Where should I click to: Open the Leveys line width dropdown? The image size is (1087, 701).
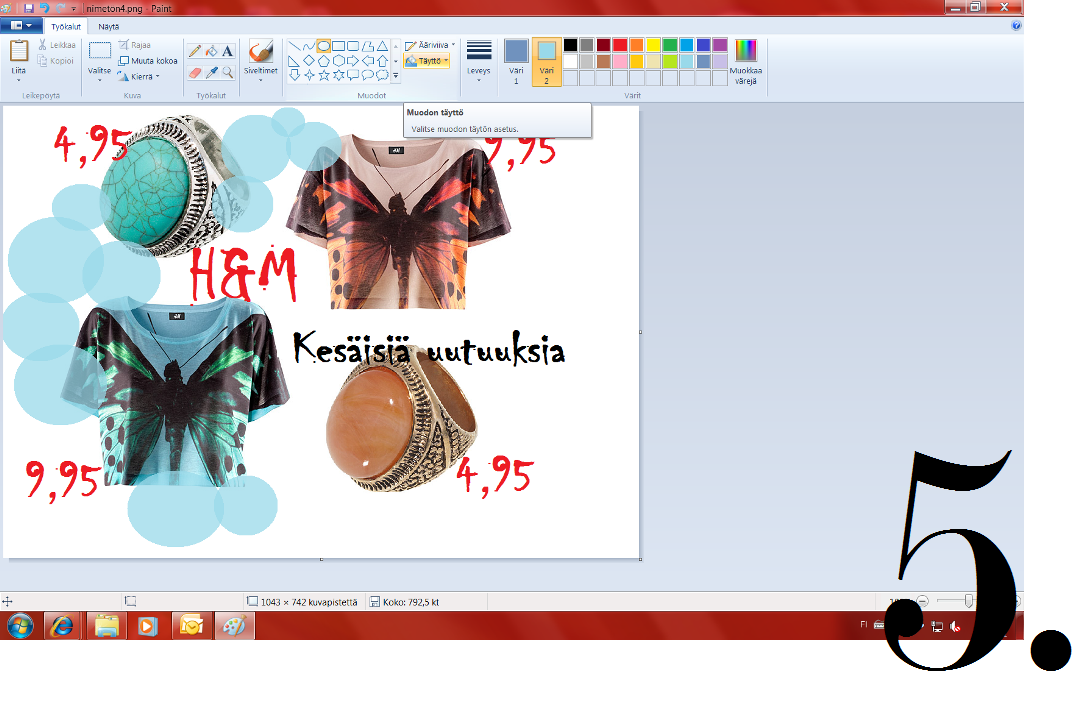click(x=478, y=62)
